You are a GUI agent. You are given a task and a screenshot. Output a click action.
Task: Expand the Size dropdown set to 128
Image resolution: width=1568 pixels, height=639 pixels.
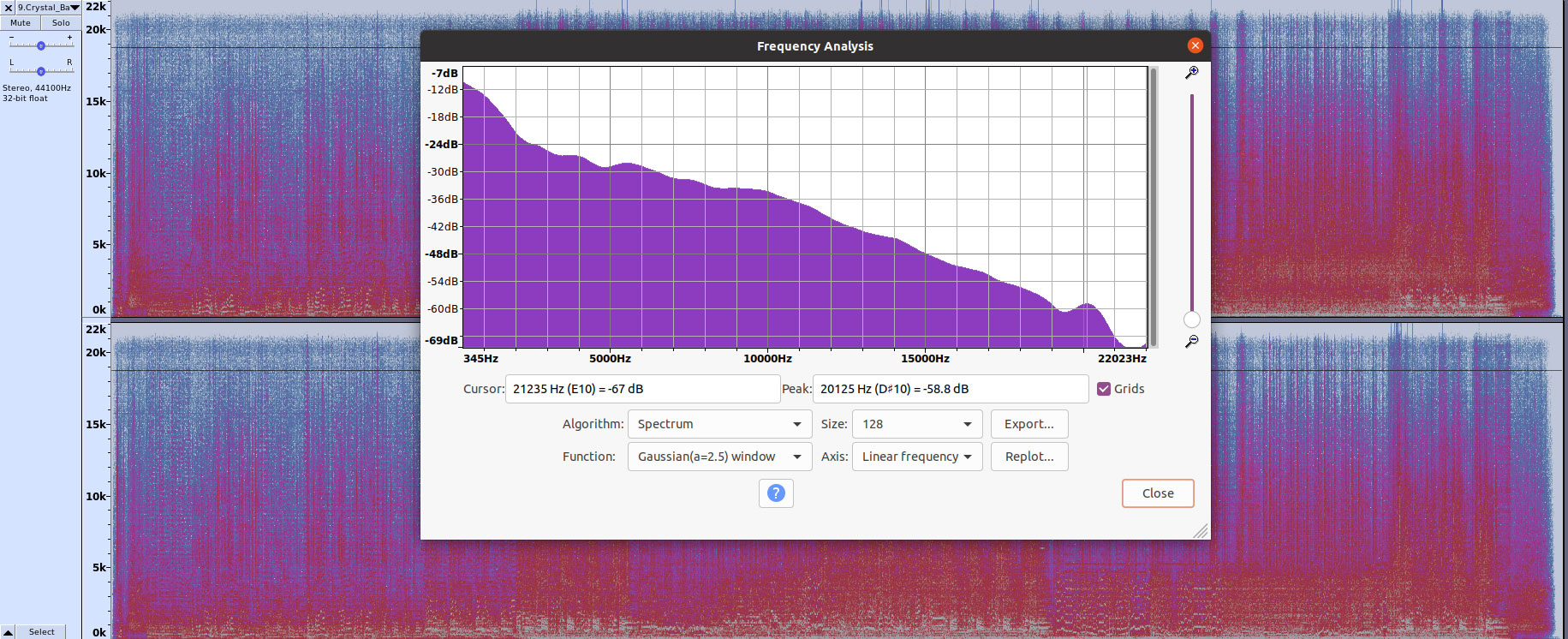916,424
